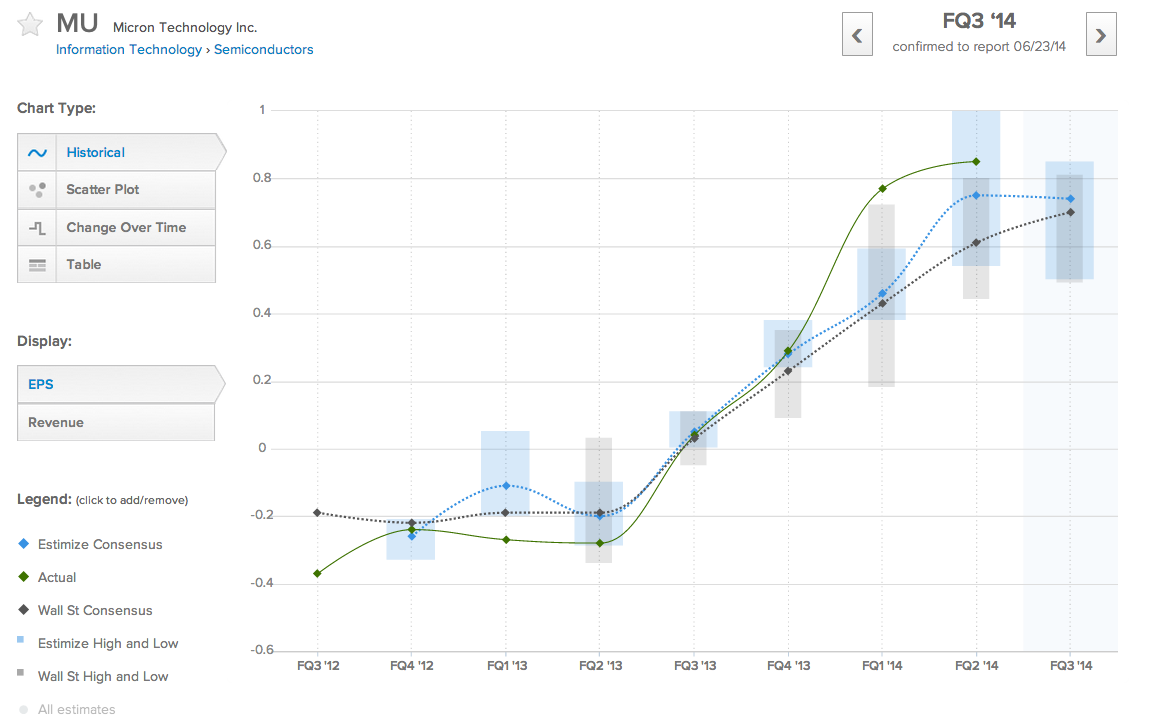Click the FQ3 '13 axis label

coord(695,666)
